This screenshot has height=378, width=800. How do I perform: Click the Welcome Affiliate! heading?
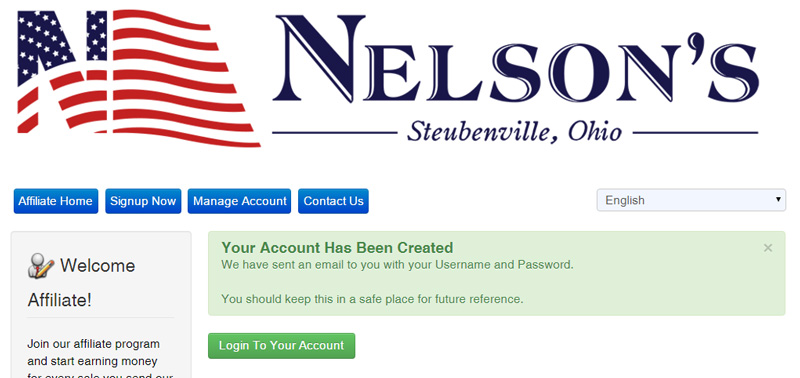coord(81,283)
